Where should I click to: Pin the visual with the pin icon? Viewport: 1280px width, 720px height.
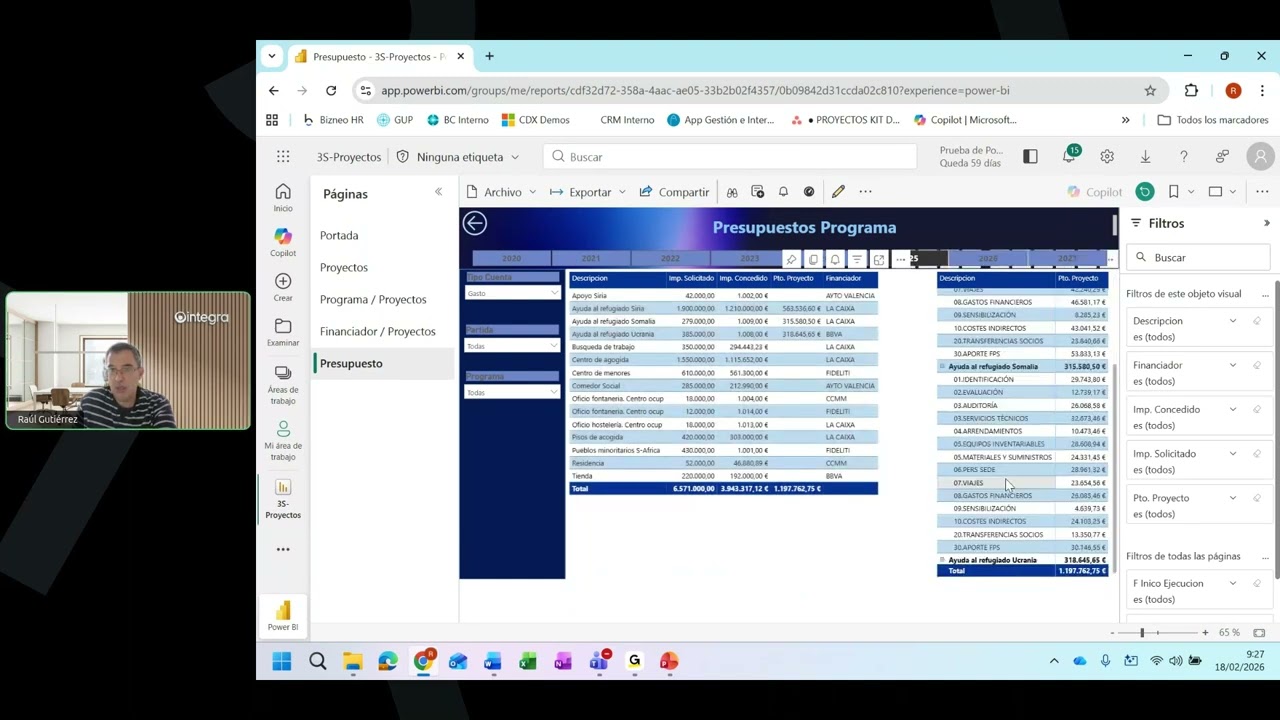point(791,259)
